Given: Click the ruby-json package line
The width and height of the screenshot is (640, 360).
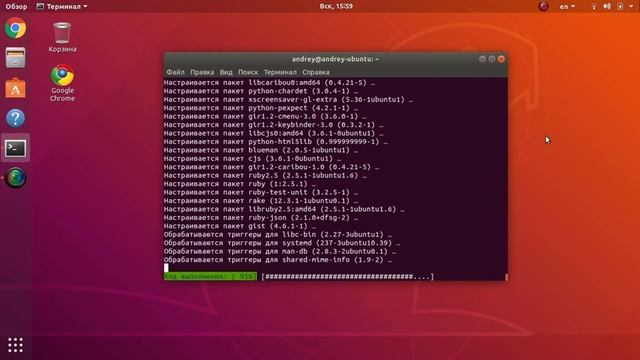Looking at the screenshot, I should (261, 218).
